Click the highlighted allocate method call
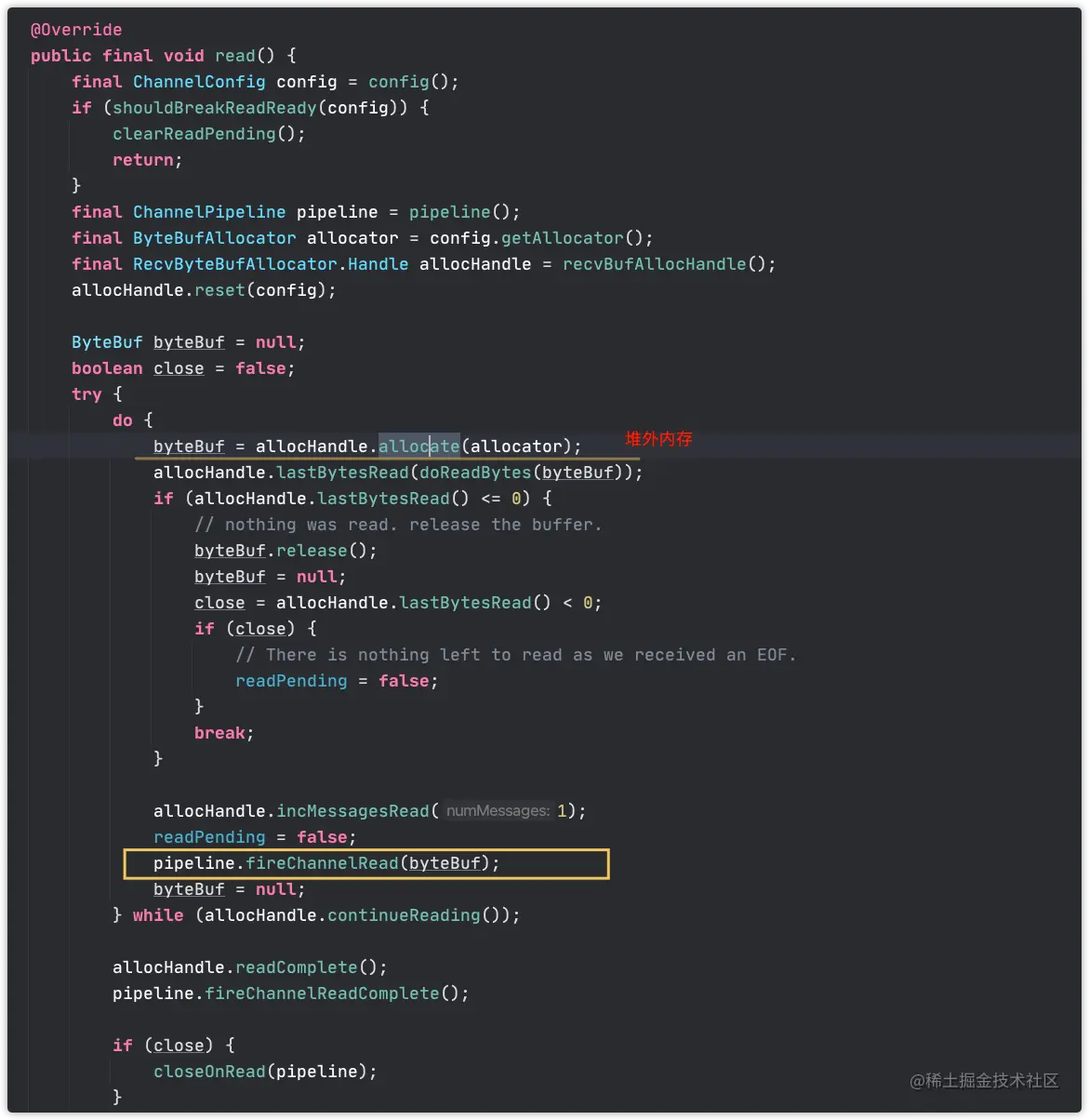The width and height of the screenshot is (1089, 1120). tap(419, 447)
